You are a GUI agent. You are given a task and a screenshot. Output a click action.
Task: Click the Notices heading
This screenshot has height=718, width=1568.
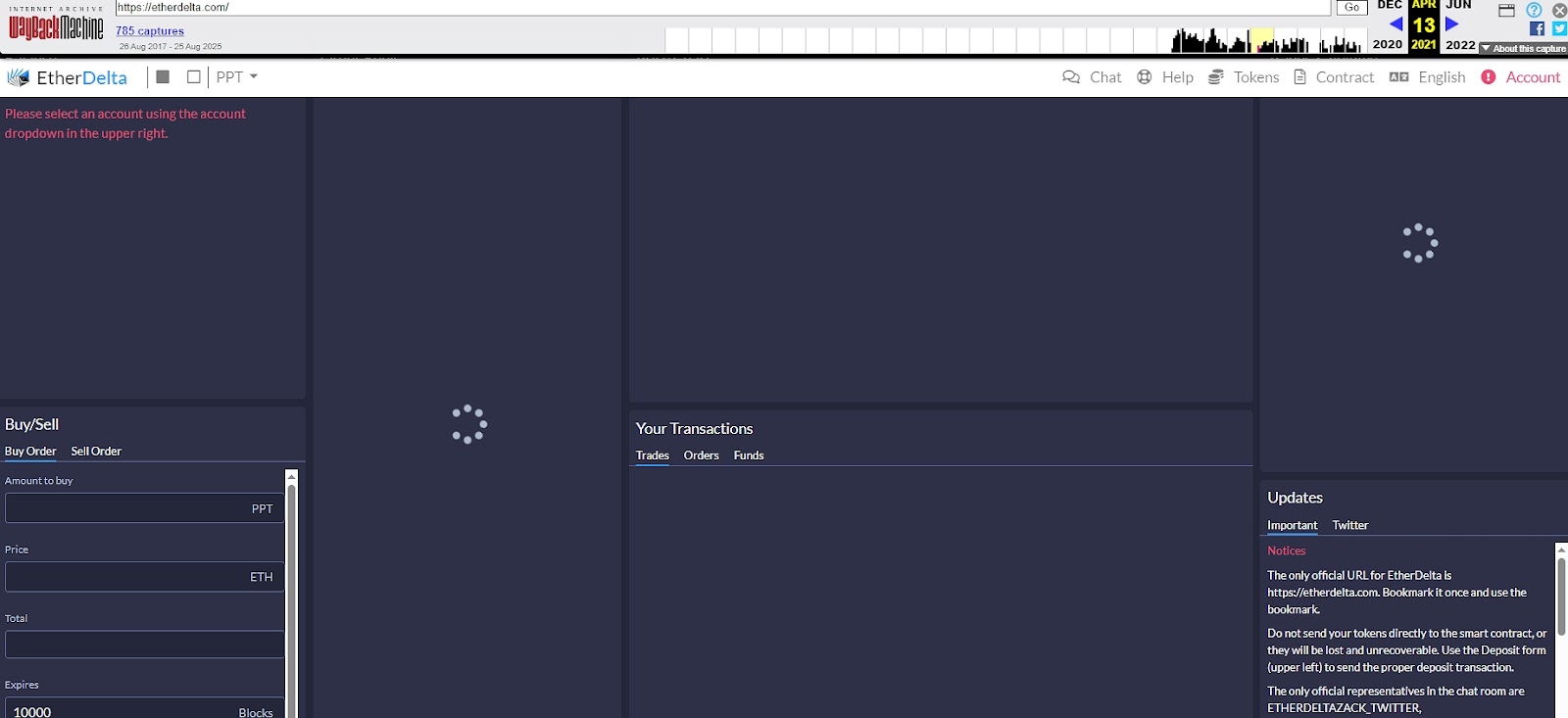point(1286,550)
